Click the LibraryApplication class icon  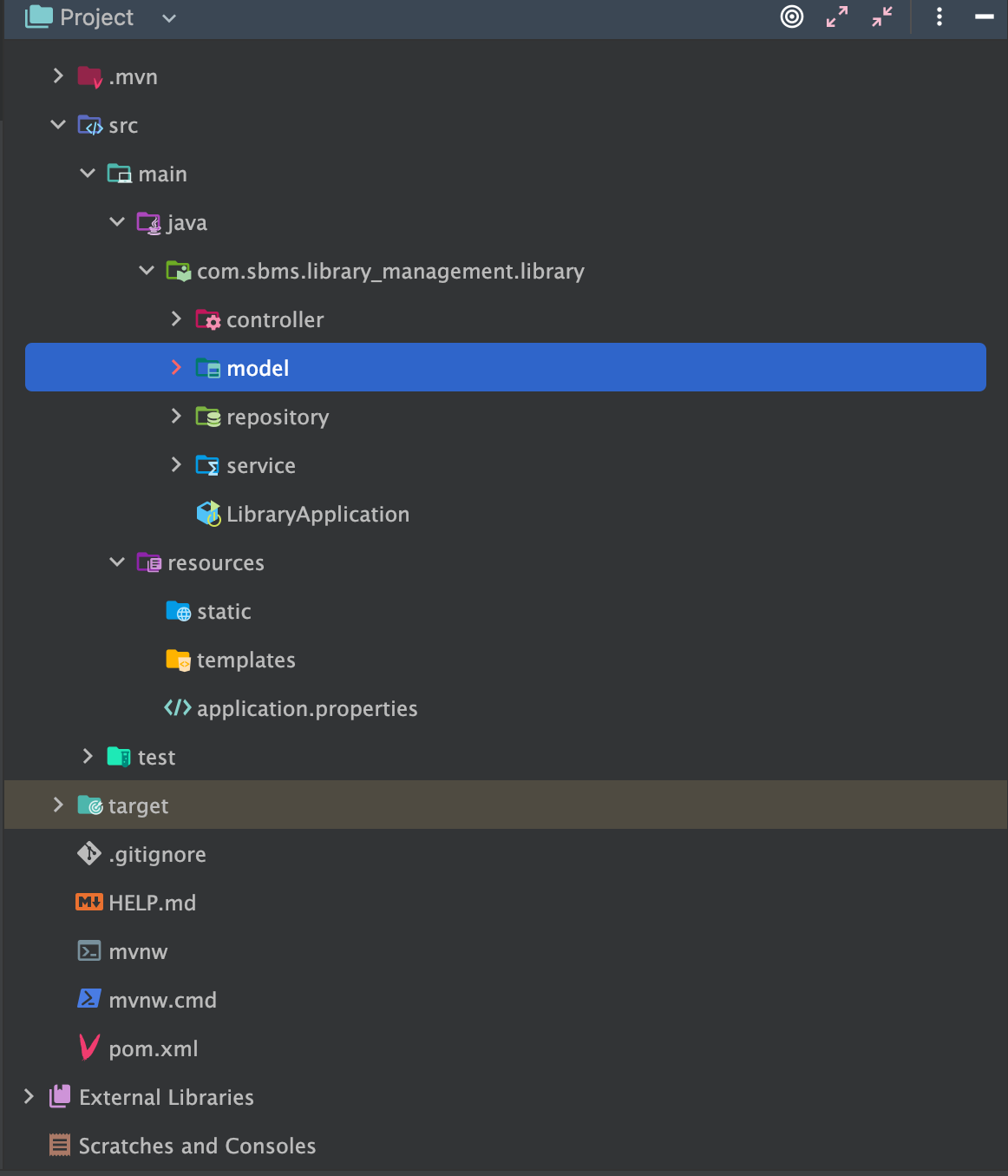pos(209,514)
